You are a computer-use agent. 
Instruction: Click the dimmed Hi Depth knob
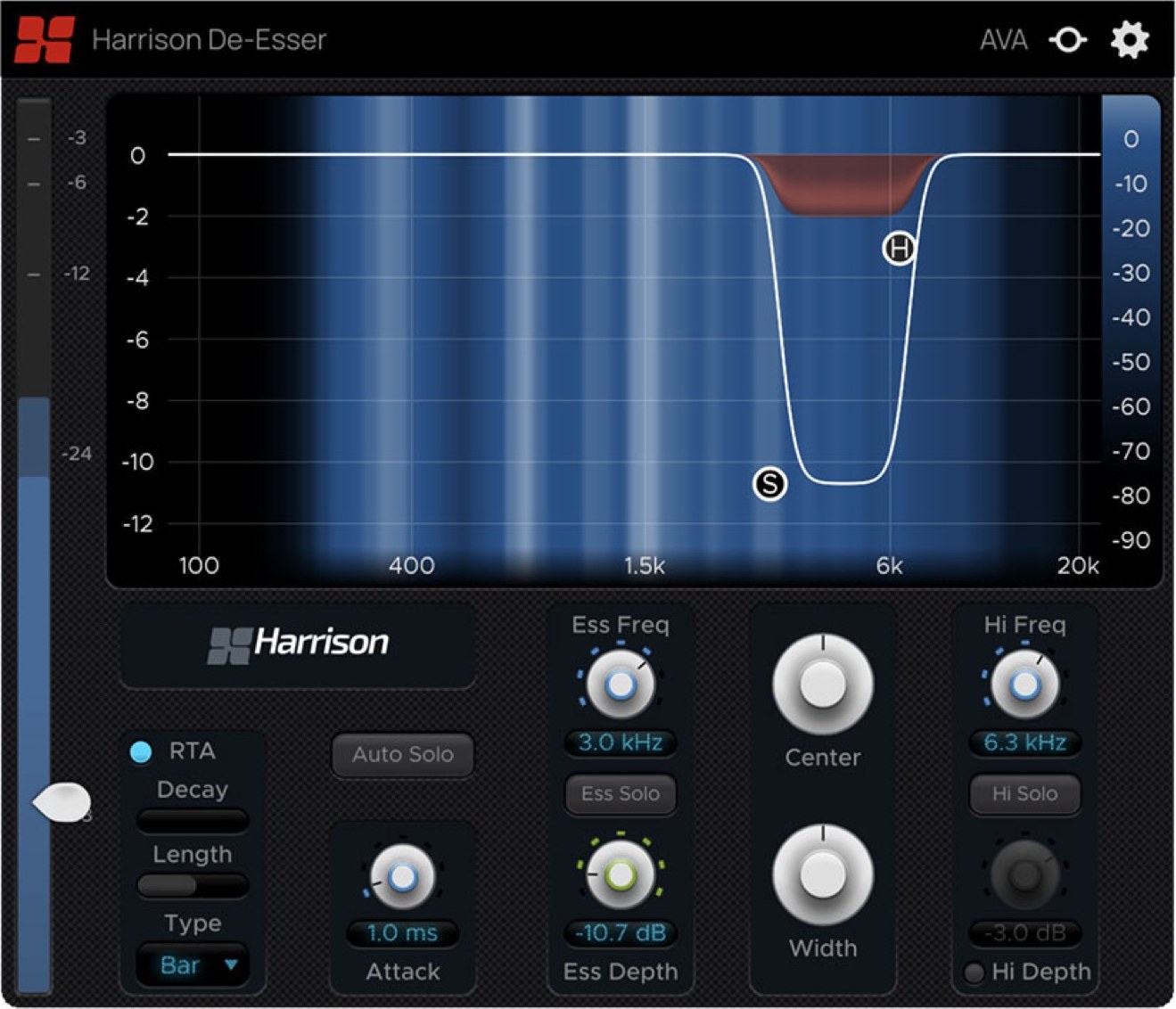[1025, 874]
